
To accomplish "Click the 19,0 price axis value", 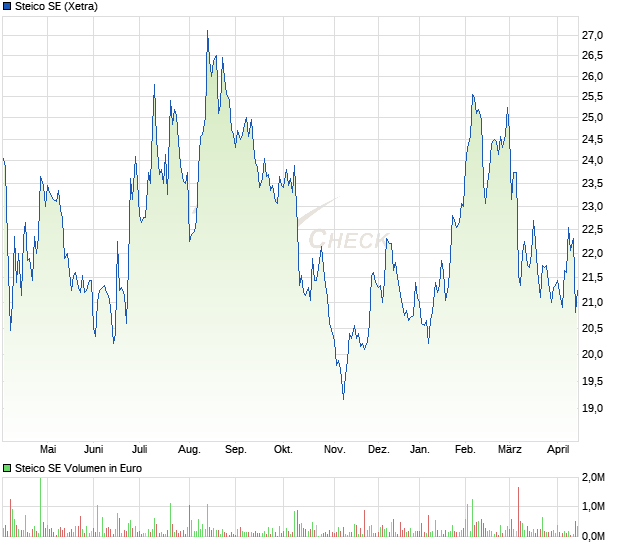I will click(x=592, y=408).
